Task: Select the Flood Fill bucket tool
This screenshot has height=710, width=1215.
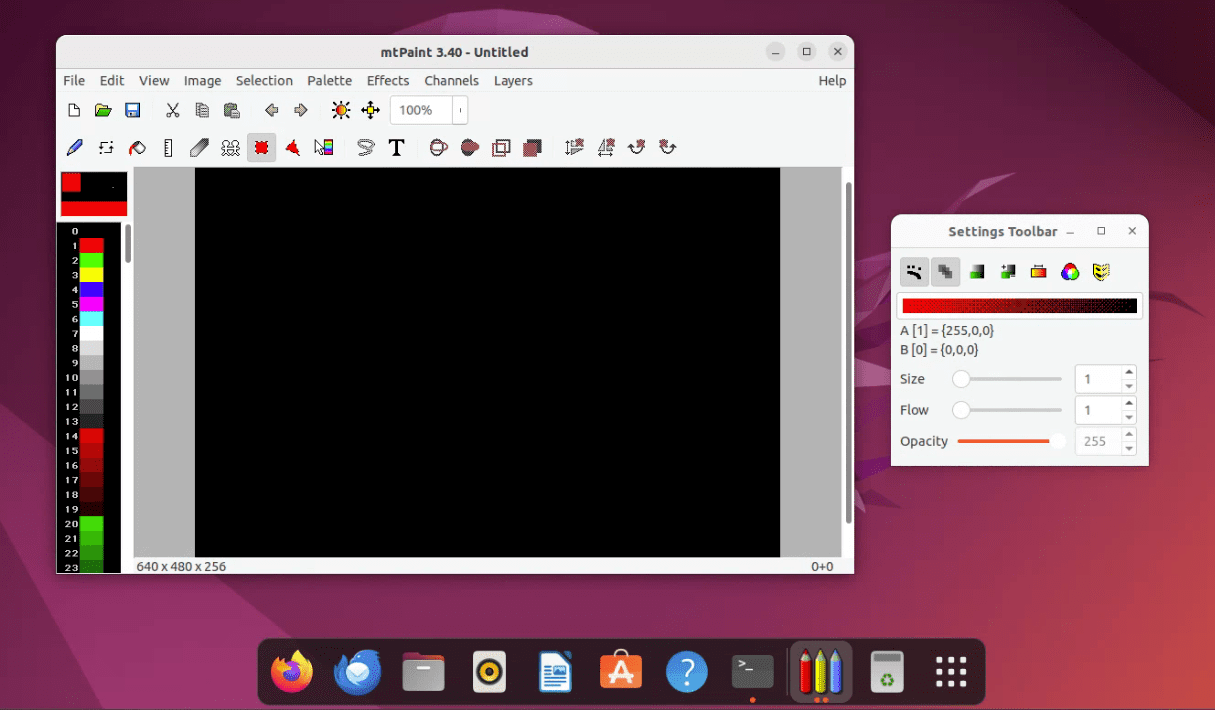Action: pyautogui.click(x=137, y=148)
